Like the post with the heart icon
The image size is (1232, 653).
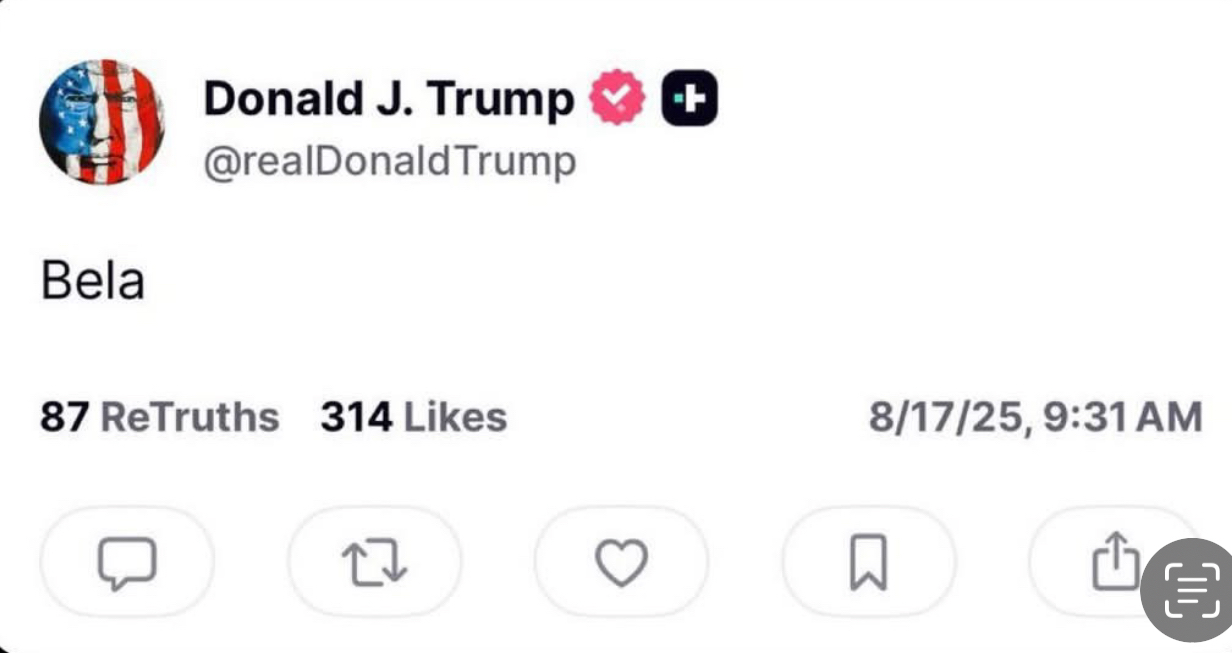621,562
